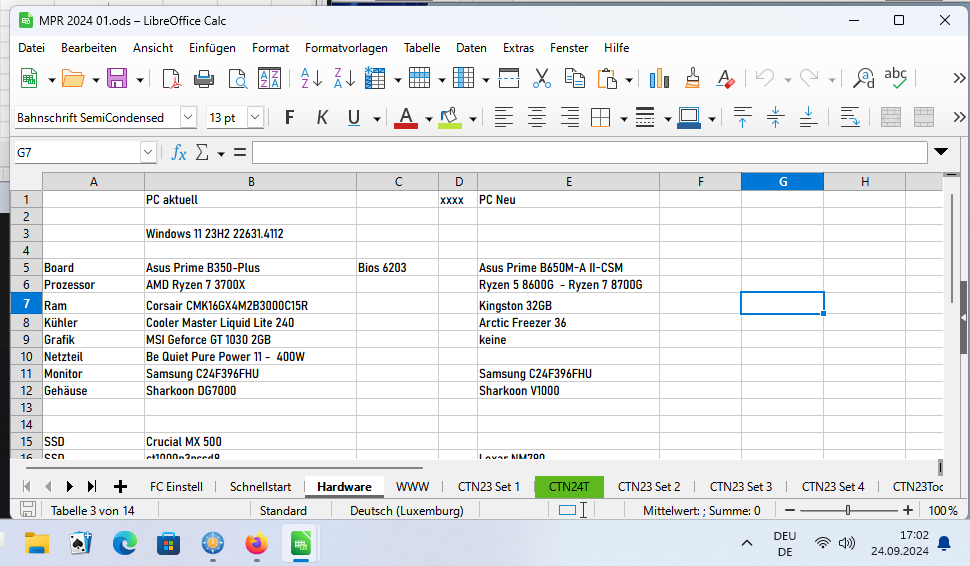Zoom in with plus button

(908, 510)
